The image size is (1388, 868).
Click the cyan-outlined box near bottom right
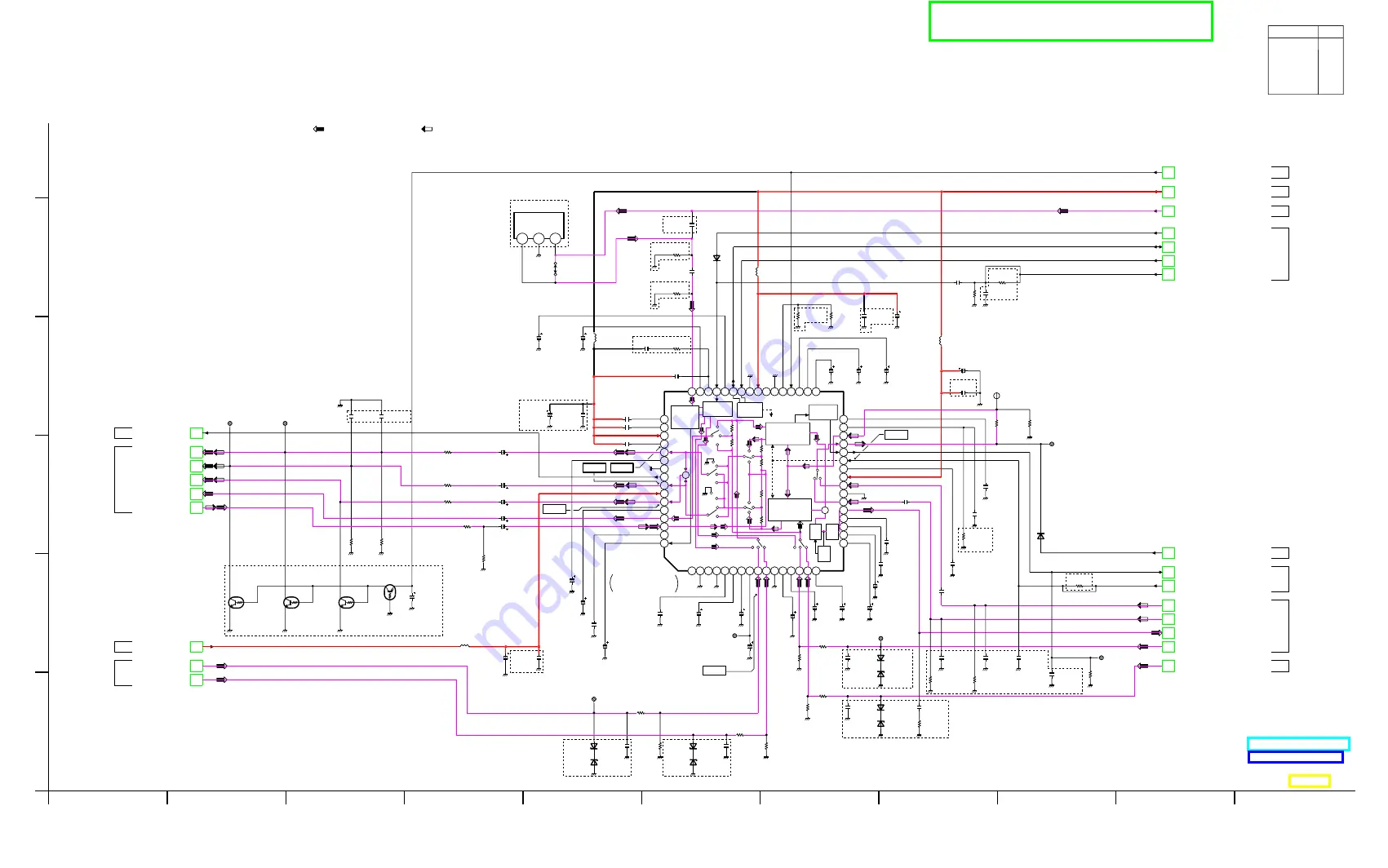[1298, 743]
